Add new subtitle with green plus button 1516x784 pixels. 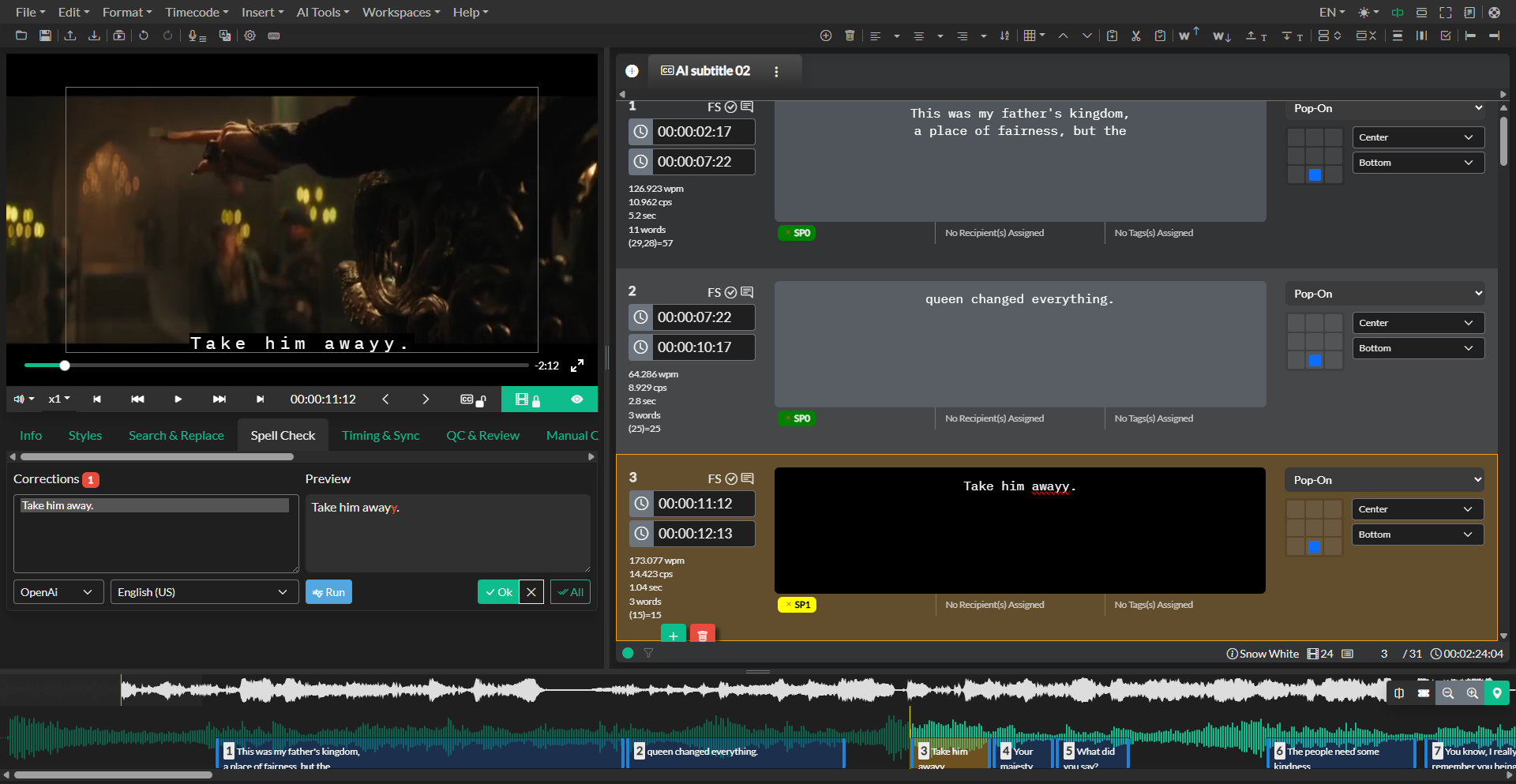[x=673, y=635]
